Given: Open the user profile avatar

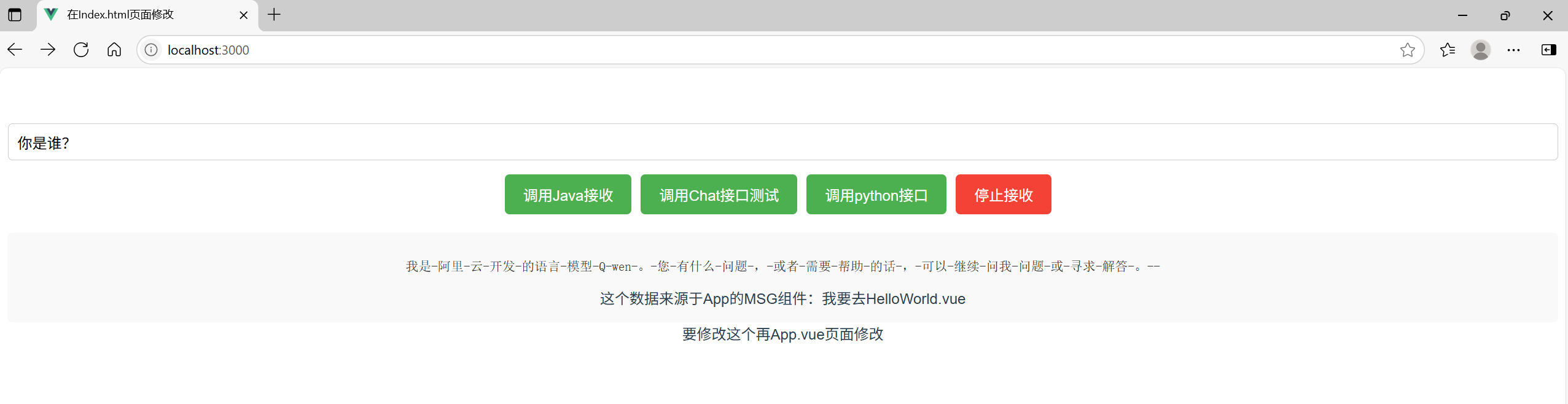Looking at the screenshot, I should tap(1481, 50).
